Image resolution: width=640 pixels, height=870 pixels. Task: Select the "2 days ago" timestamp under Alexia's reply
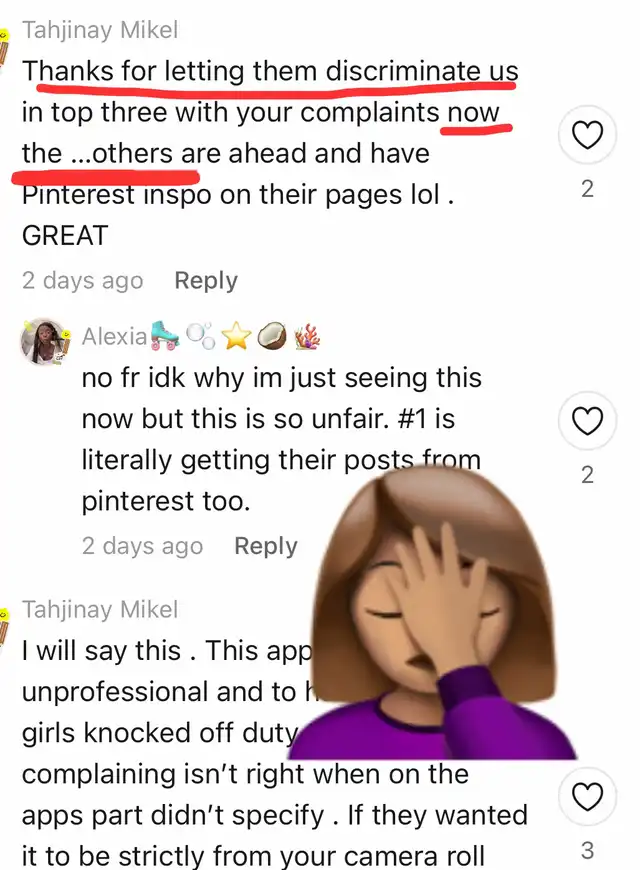(142, 546)
